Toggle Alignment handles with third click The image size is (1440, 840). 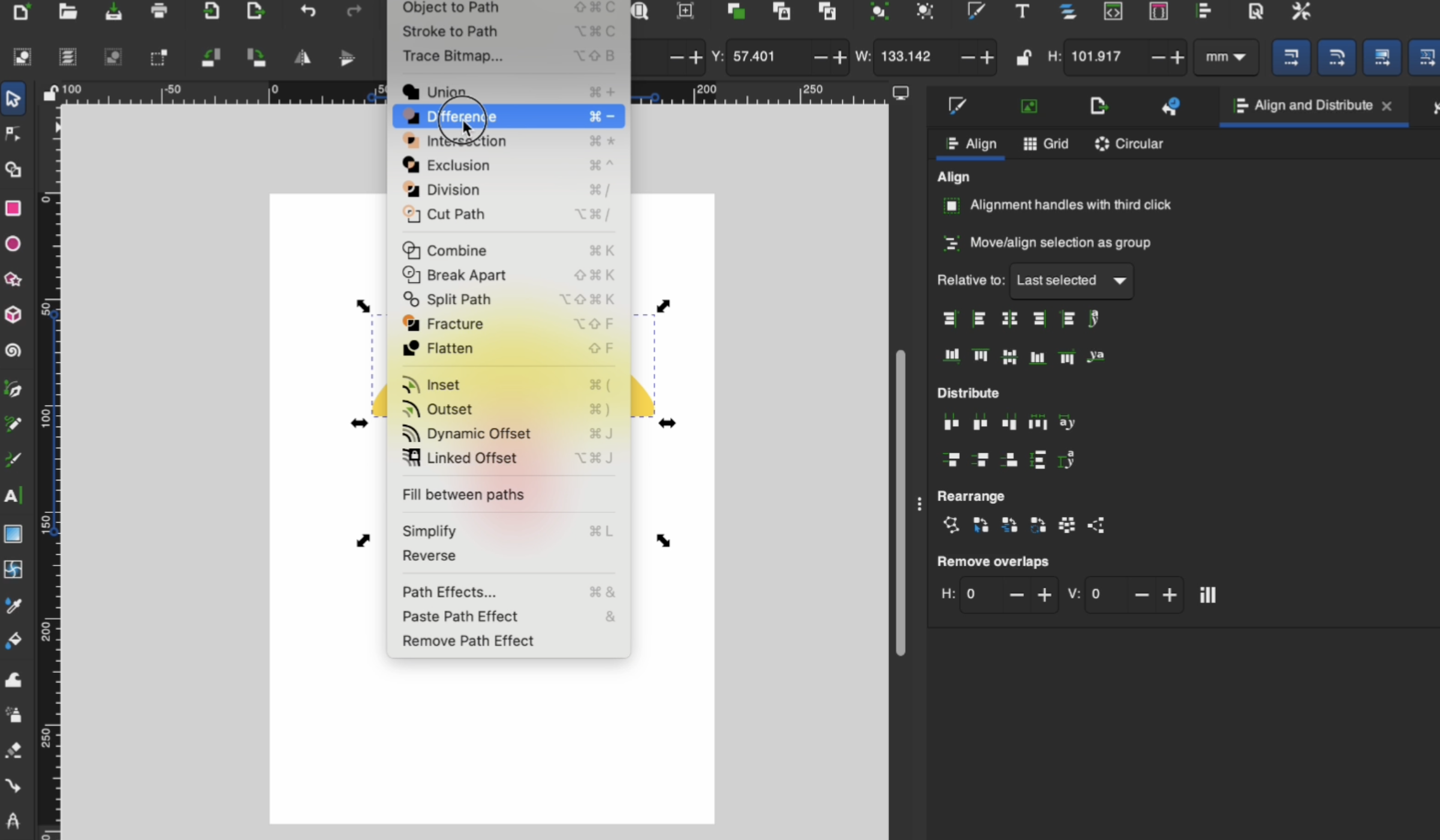click(x=951, y=204)
